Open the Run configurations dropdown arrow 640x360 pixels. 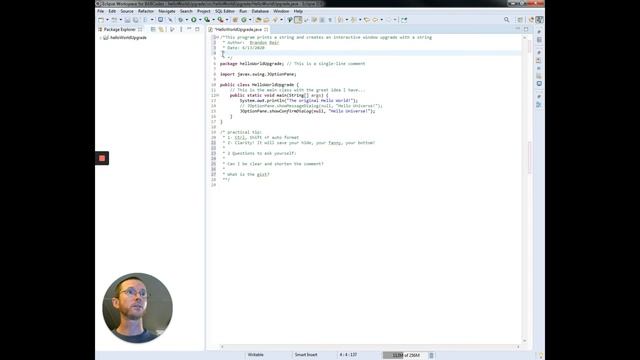pyautogui.click(x=200, y=20)
